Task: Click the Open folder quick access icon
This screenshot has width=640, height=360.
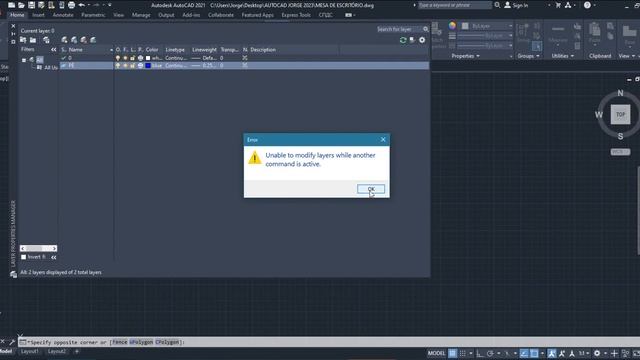Action: pyautogui.click(x=21, y=5)
